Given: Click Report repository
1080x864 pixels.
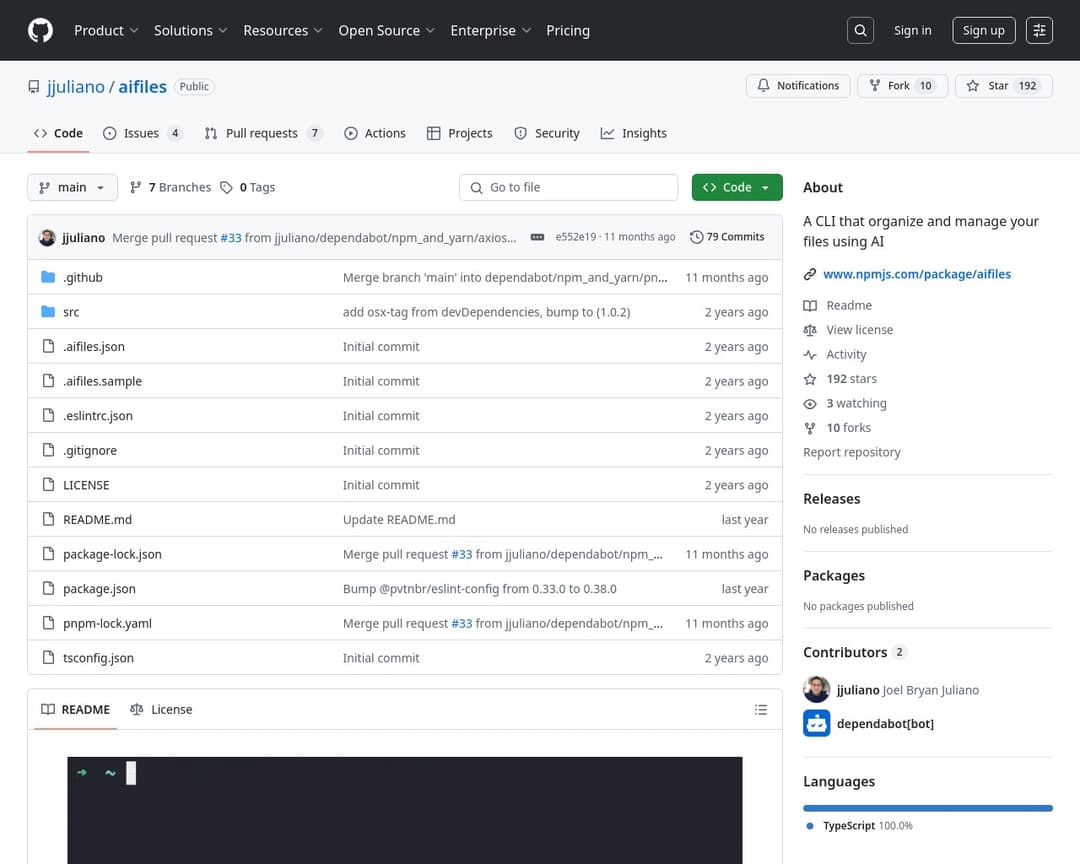Looking at the screenshot, I should (x=851, y=453).
